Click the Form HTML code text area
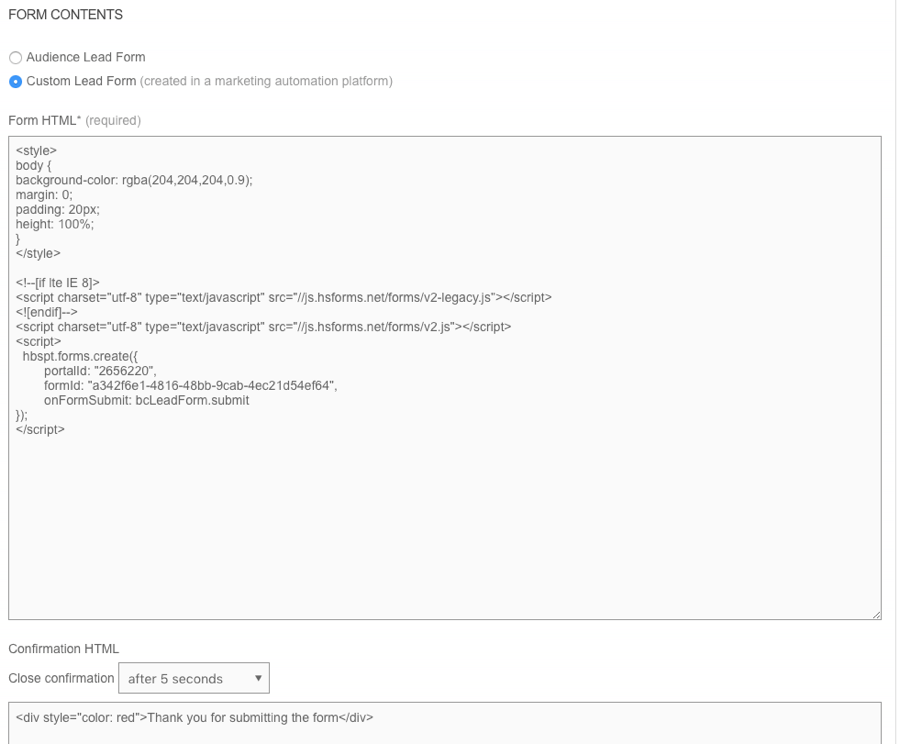The image size is (900, 744). 444,520
